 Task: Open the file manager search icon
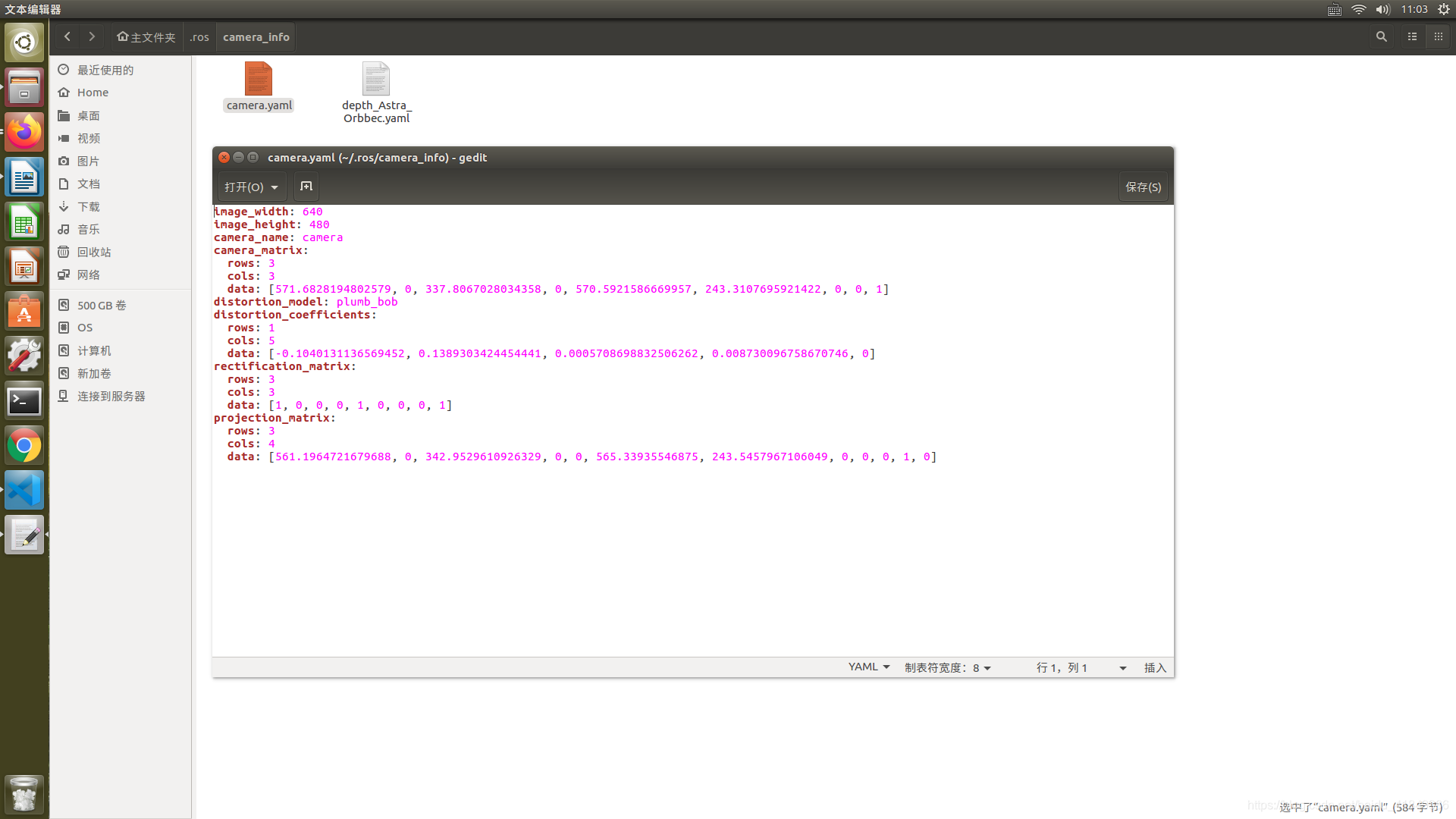tap(1381, 36)
